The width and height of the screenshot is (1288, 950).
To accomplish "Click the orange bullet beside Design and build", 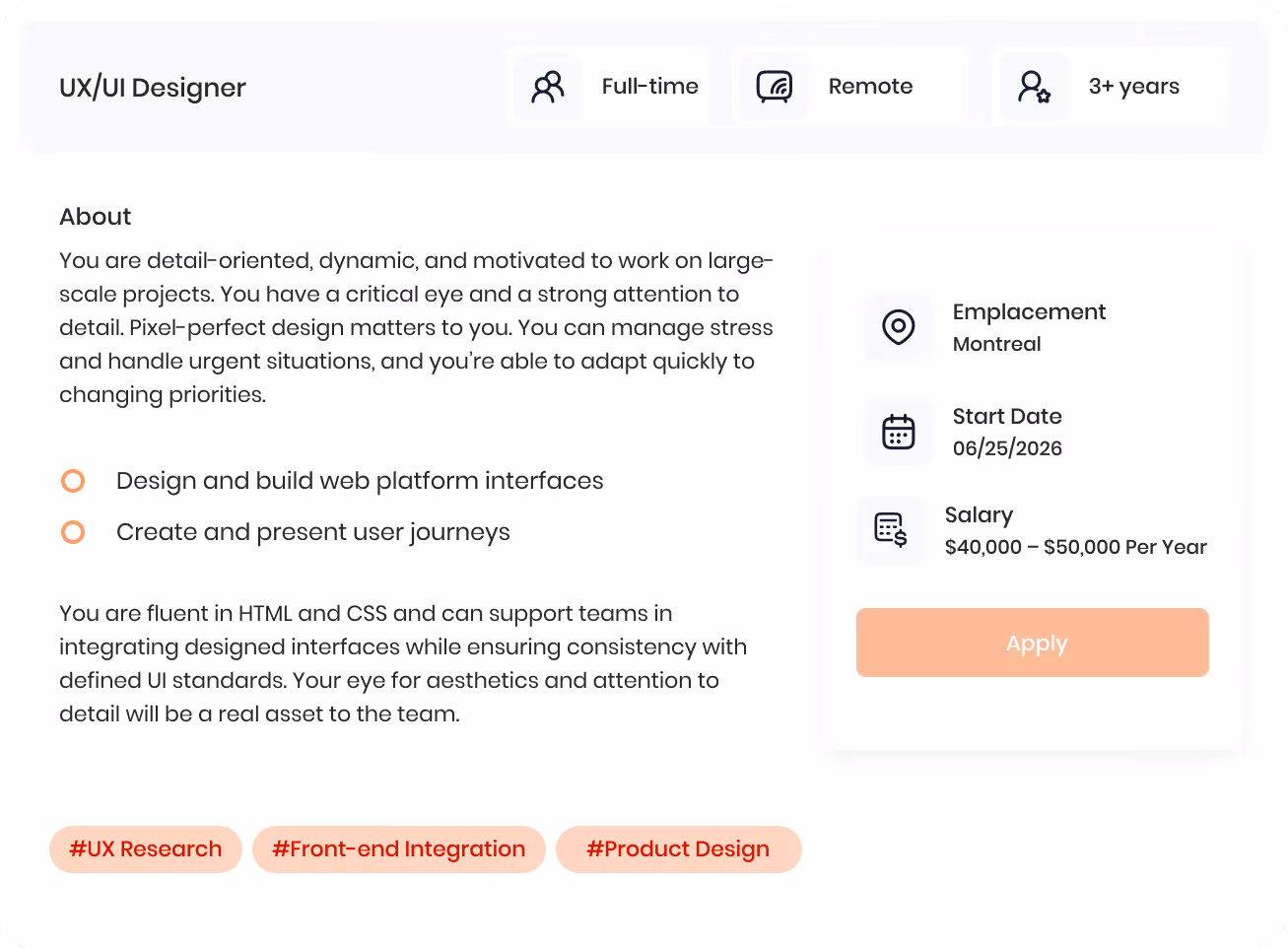I will point(73,481).
